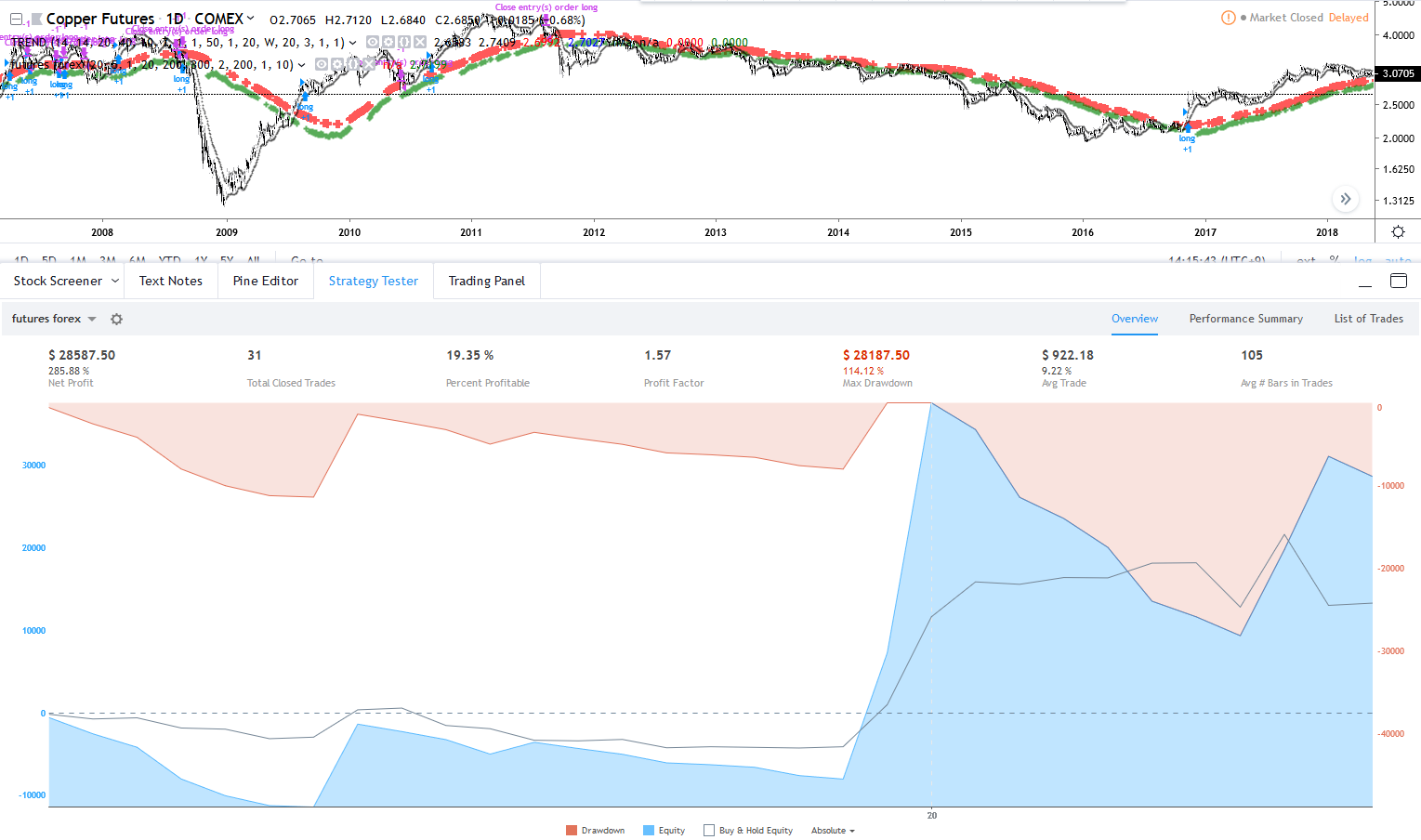The height and width of the screenshot is (840, 1421).
Task: Click scroll-to-latest-bar double arrow button
Action: [1345, 200]
